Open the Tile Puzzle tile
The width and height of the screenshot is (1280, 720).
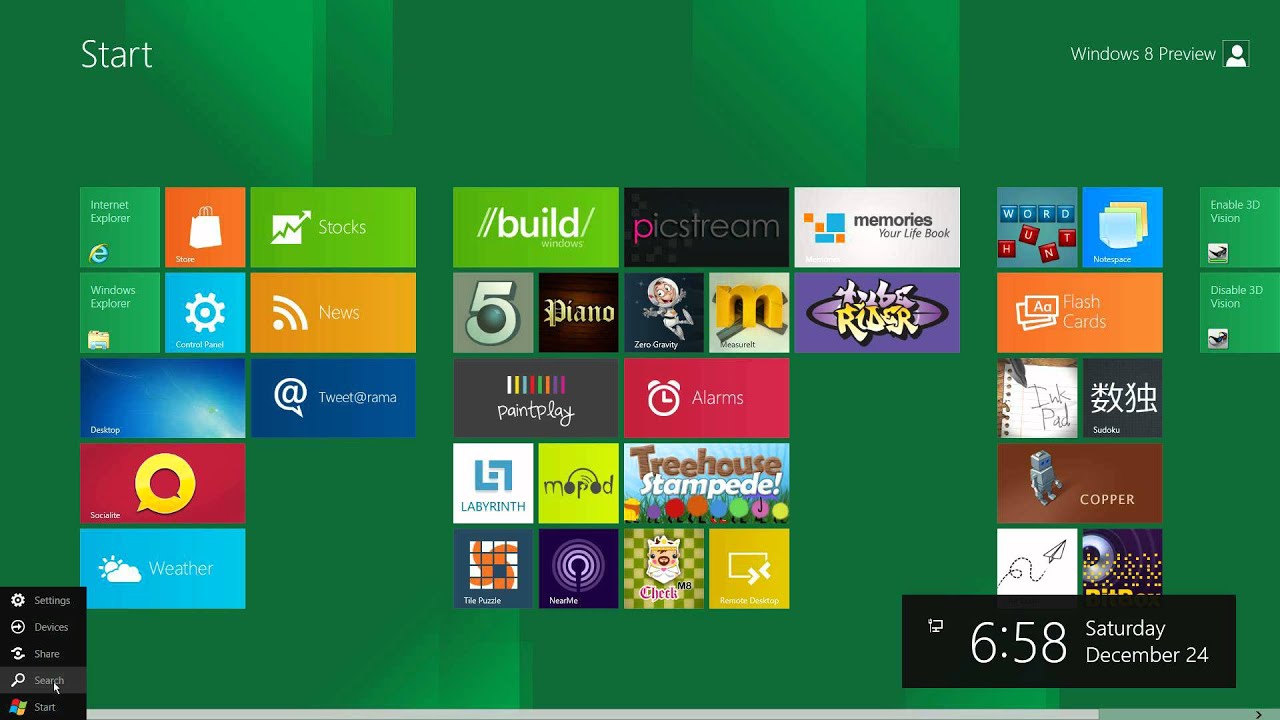493,568
